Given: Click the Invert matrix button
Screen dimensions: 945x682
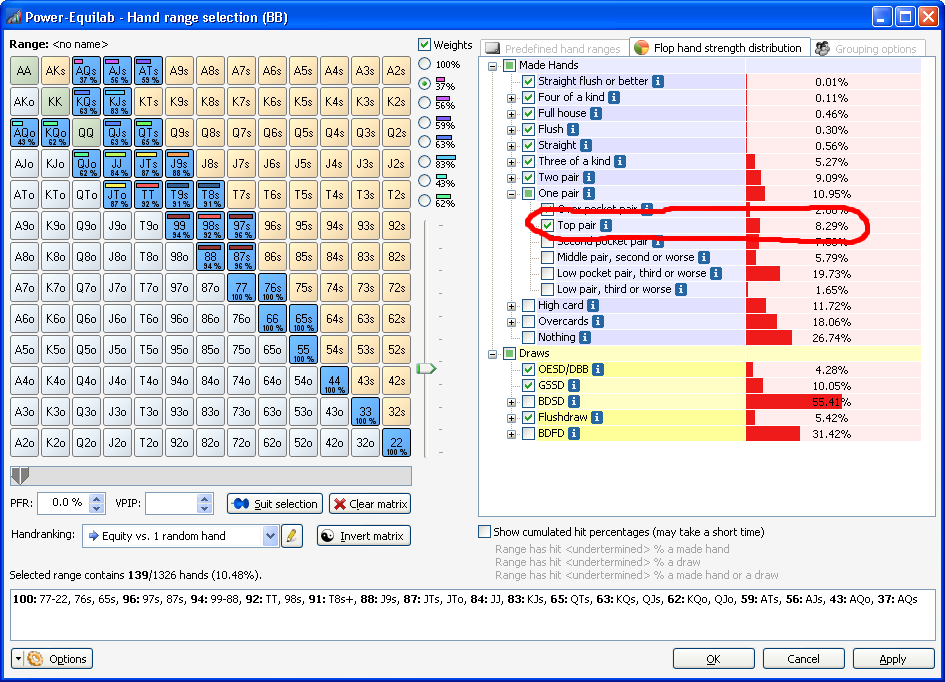Looking at the screenshot, I should (x=364, y=536).
